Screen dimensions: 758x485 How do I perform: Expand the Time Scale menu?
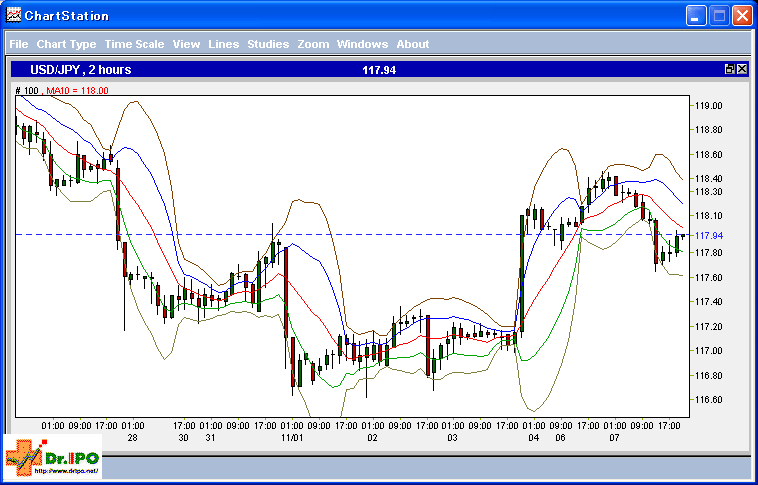(134, 44)
